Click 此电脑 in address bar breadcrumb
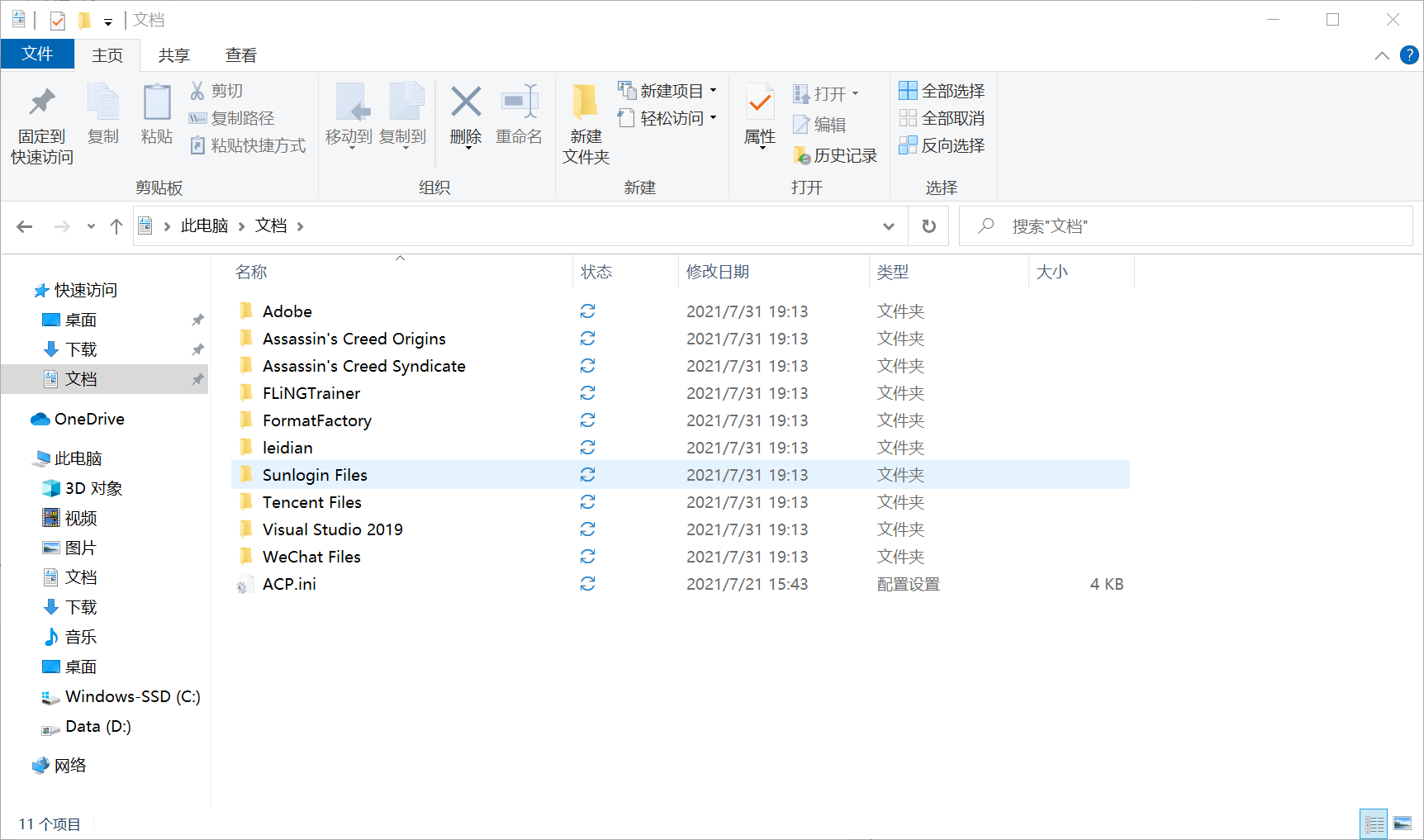1424x840 pixels. [204, 226]
